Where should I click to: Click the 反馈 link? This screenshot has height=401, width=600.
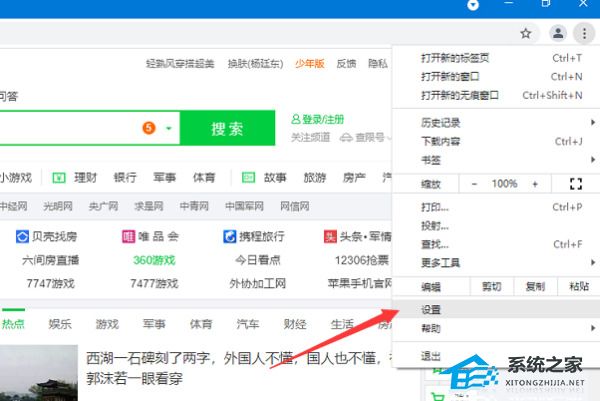(346, 64)
